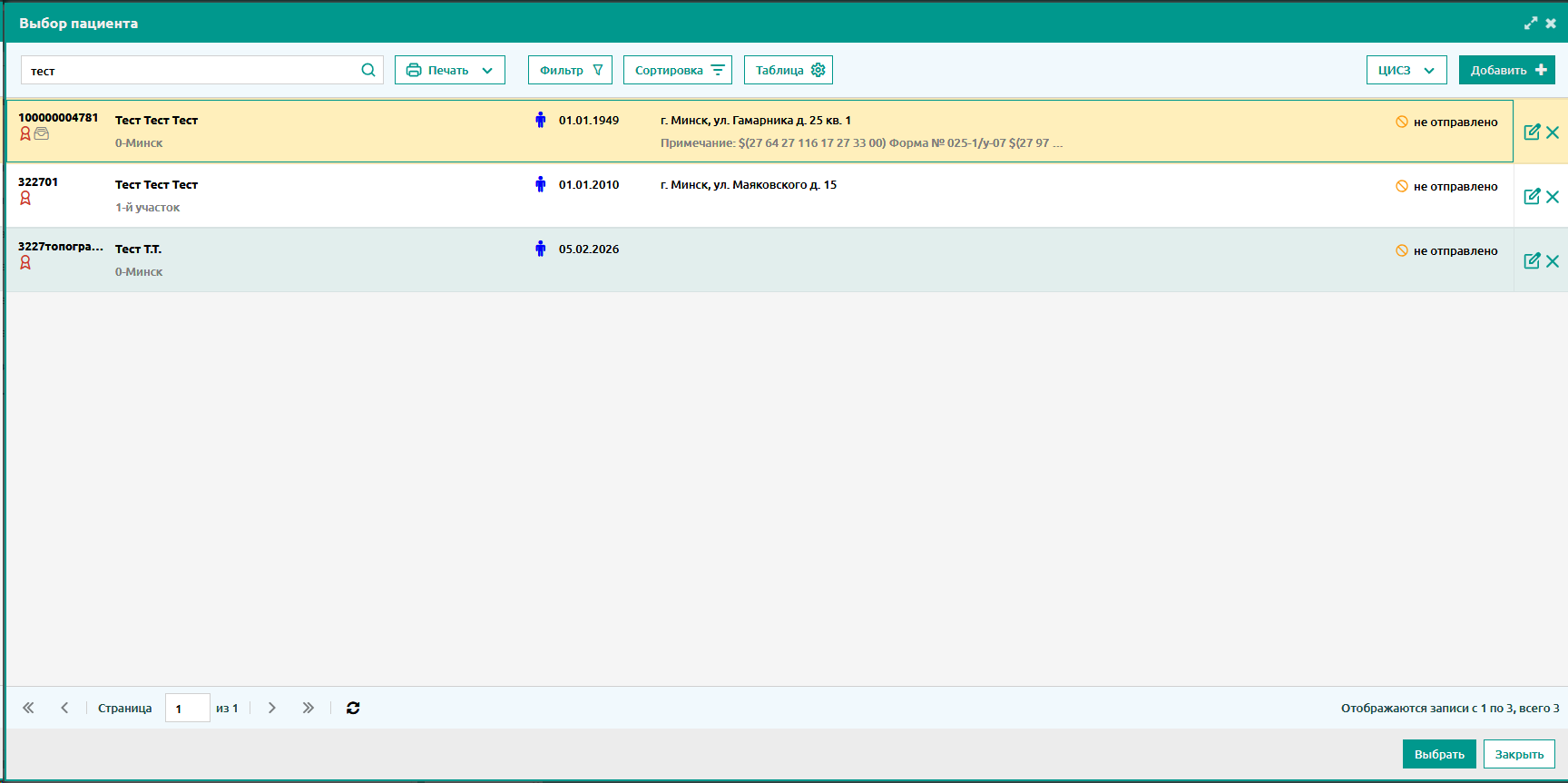The width and height of the screenshot is (1568, 783).
Task: Click the Закрыть button
Action: pos(1519,754)
